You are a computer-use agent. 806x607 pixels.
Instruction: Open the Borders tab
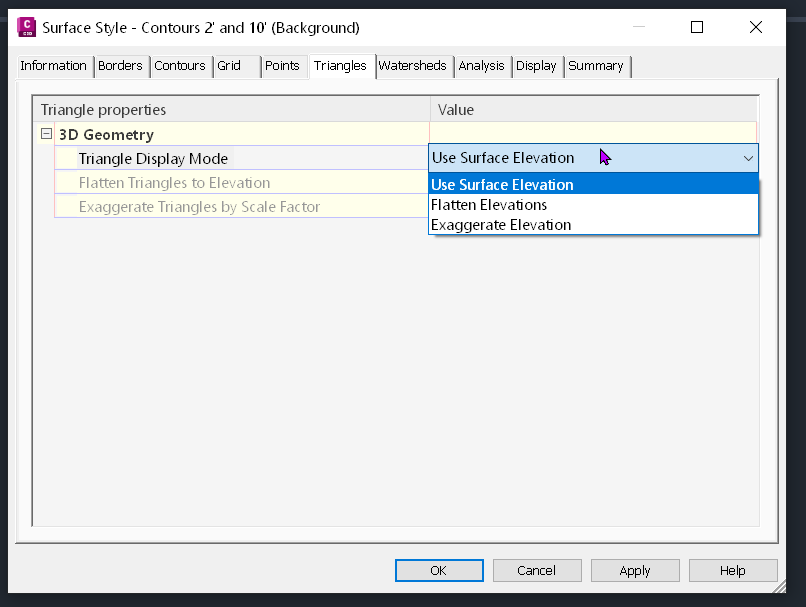tap(121, 66)
